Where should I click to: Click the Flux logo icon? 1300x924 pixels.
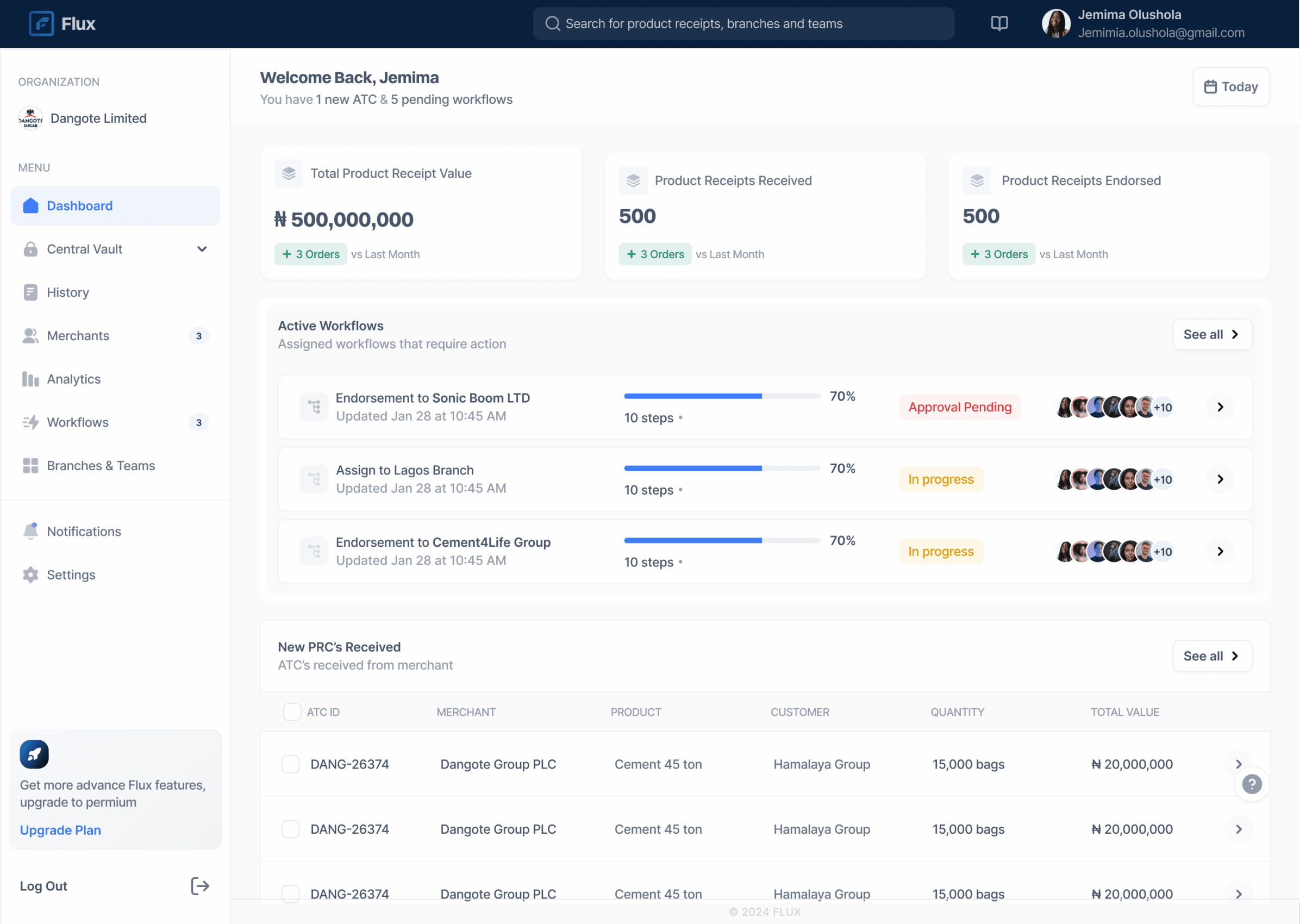coord(41,23)
